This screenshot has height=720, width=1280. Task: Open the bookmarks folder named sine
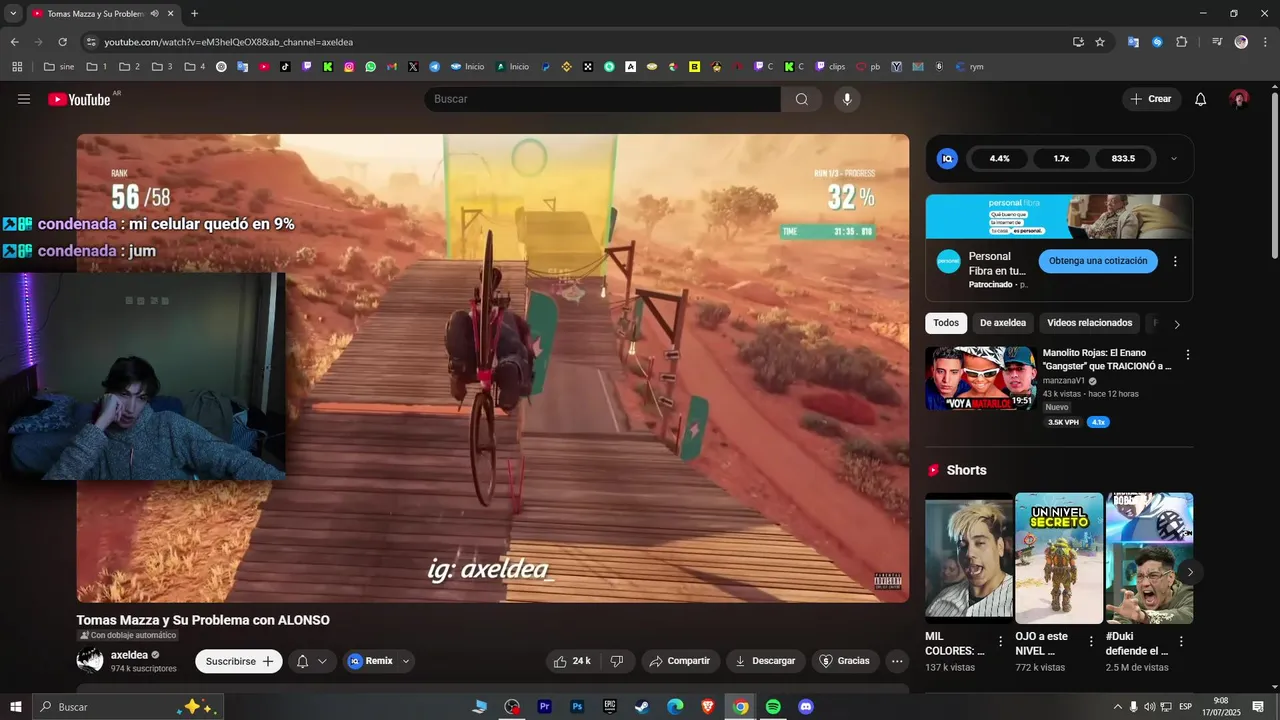click(x=59, y=67)
